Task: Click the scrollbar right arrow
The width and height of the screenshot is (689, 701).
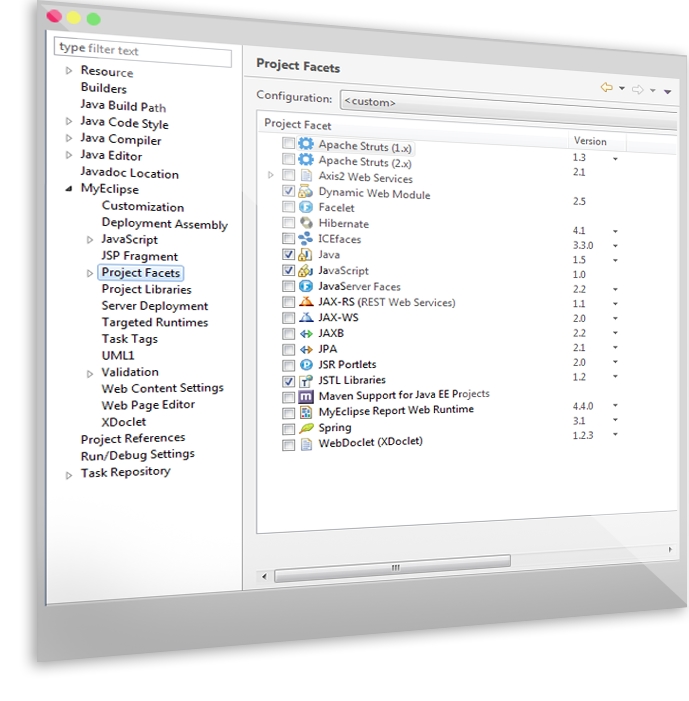Action: 670,549
